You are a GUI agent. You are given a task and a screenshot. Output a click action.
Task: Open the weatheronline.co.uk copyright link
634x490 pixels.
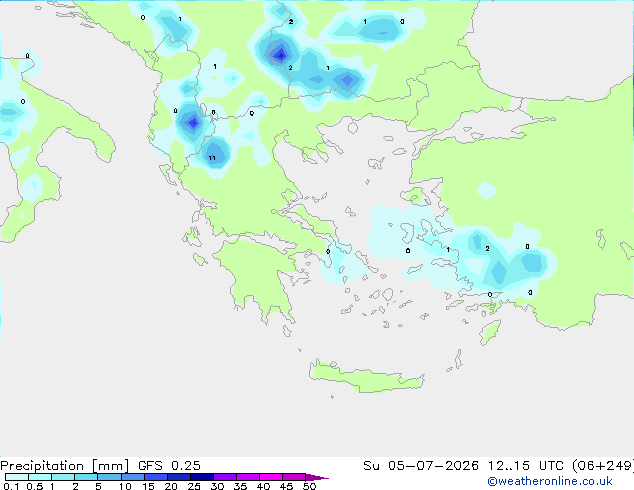[550, 481]
